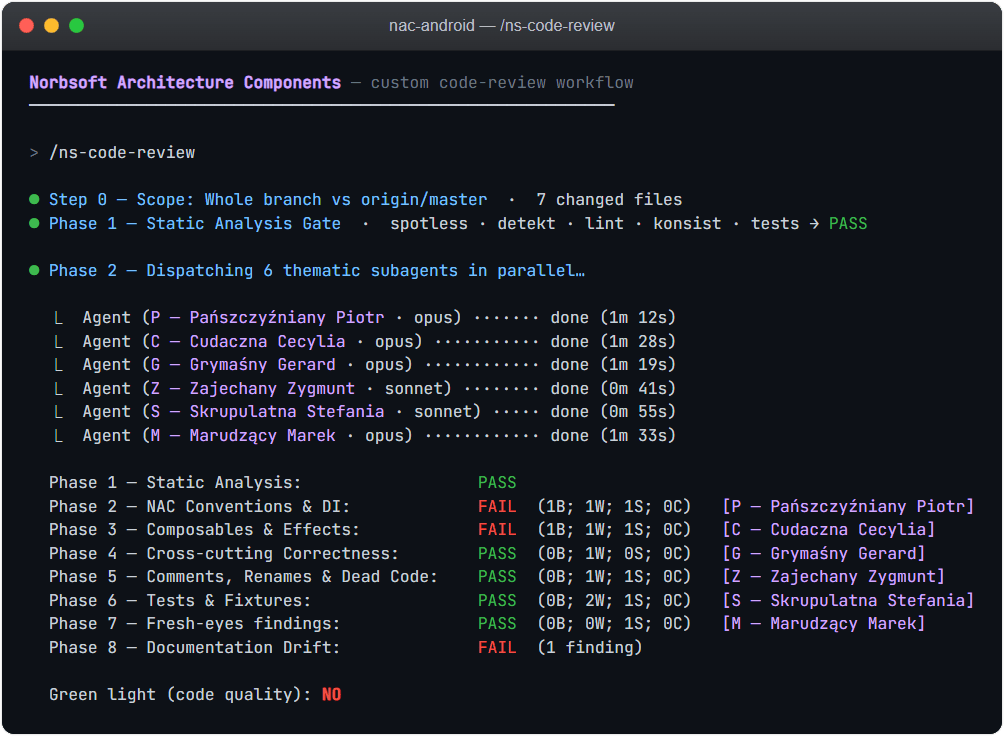The image size is (1004, 736).
Task: Click 'Phase 1 — Static Analysis Gate' line
Action: tap(195, 224)
